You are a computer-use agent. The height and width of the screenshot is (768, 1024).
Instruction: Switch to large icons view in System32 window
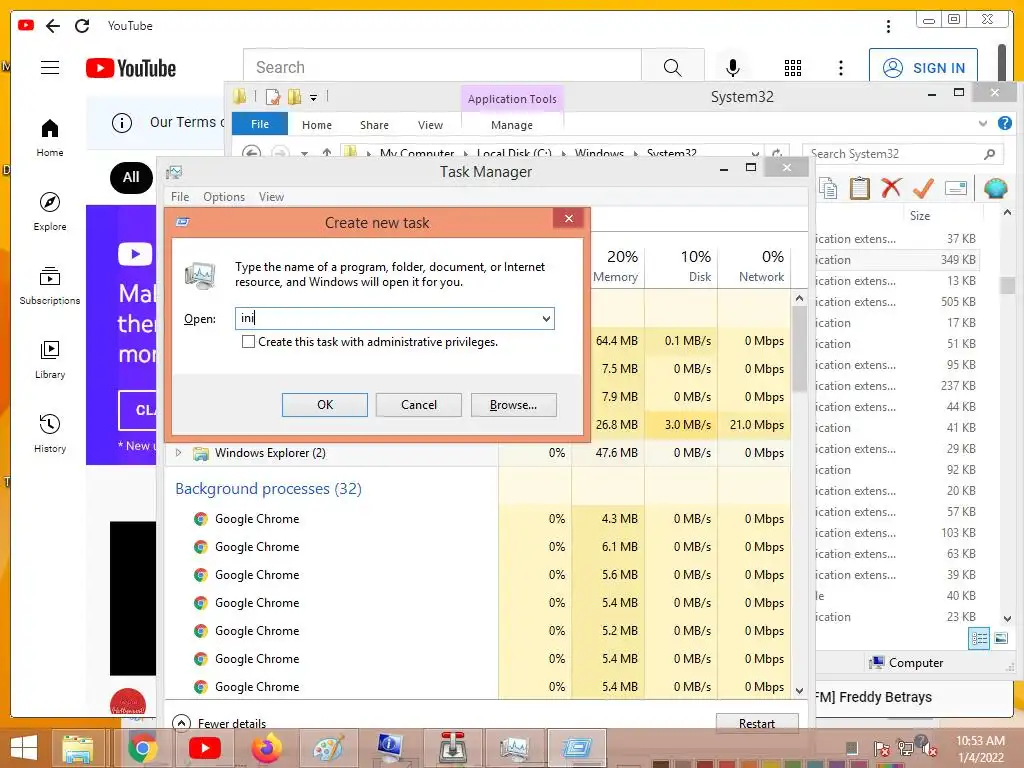tap(1000, 638)
